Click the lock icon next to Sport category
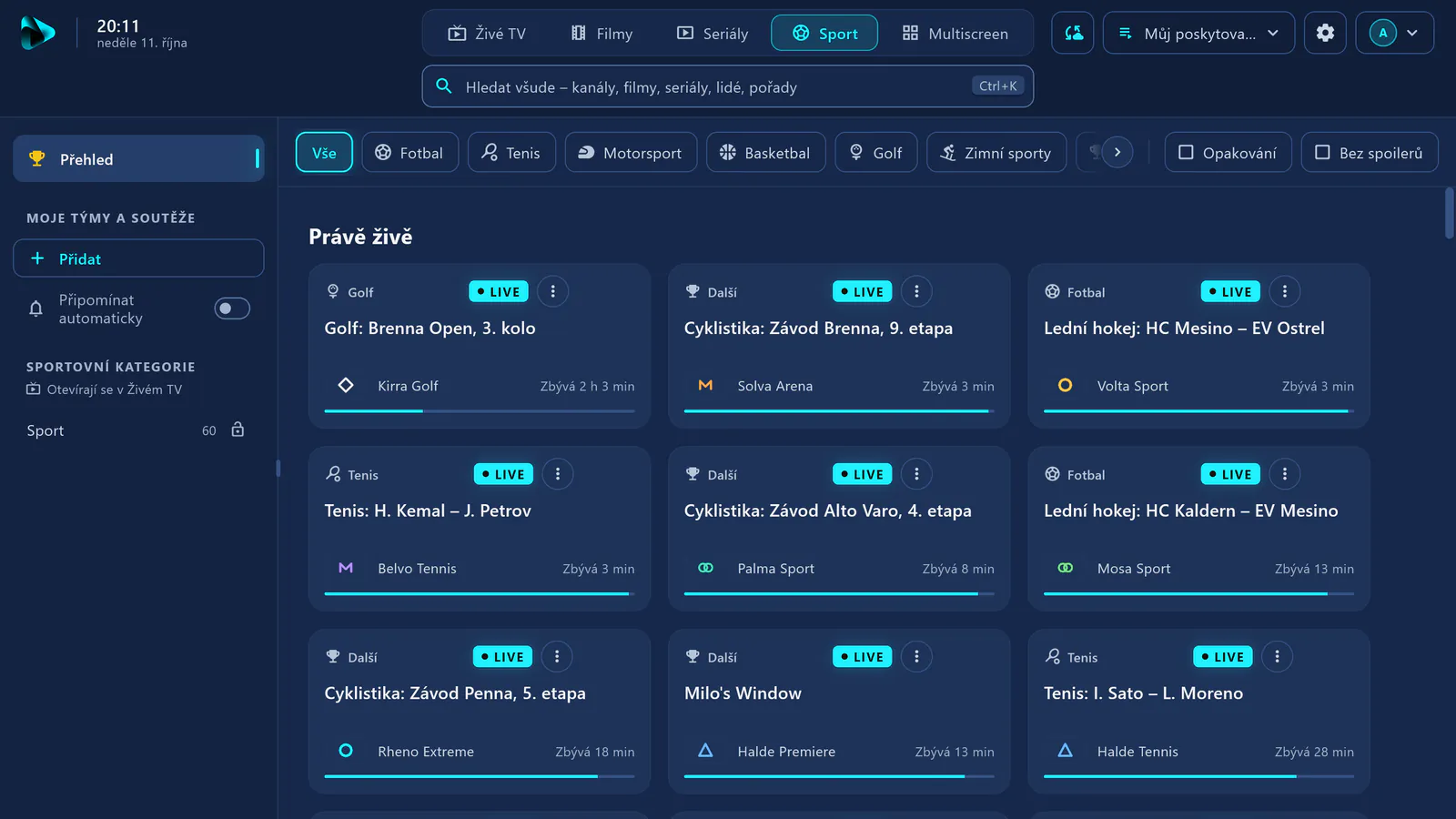The width and height of the screenshot is (1456, 819). [x=238, y=430]
